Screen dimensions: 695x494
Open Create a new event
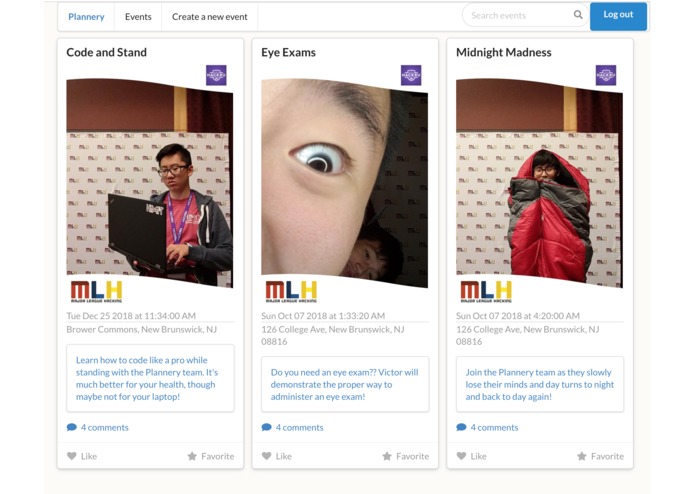click(x=210, y=17)
